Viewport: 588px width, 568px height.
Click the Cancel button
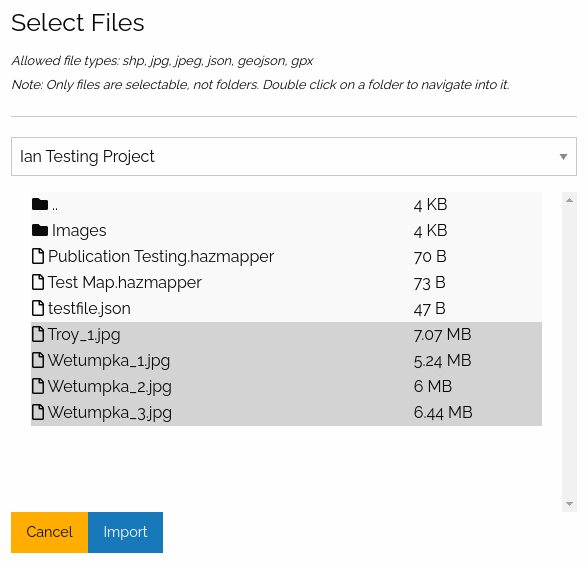tap(50, 532)
